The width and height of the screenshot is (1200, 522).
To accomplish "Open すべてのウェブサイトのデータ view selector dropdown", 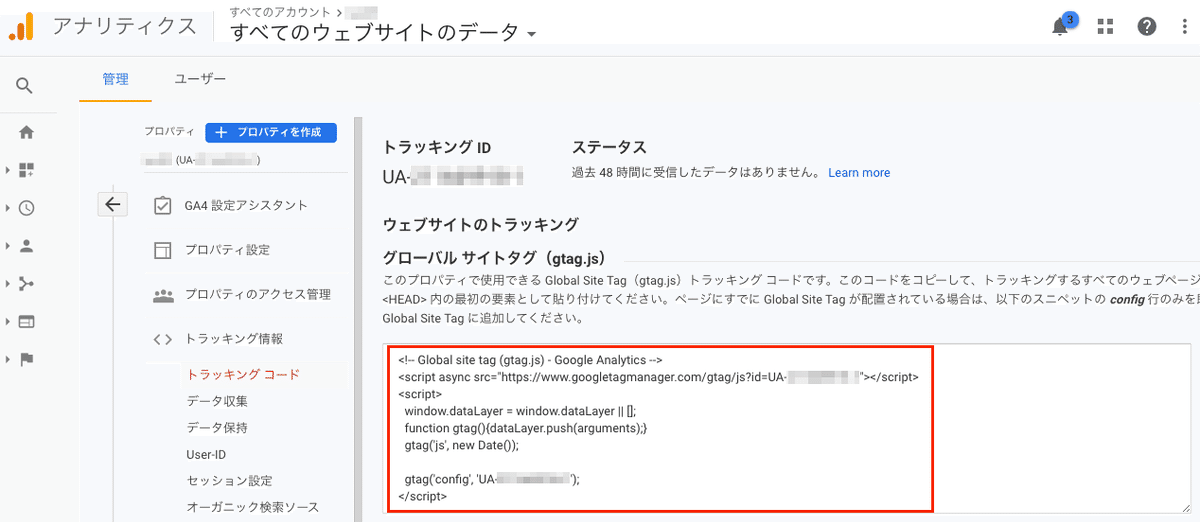I will coord(384,33).
